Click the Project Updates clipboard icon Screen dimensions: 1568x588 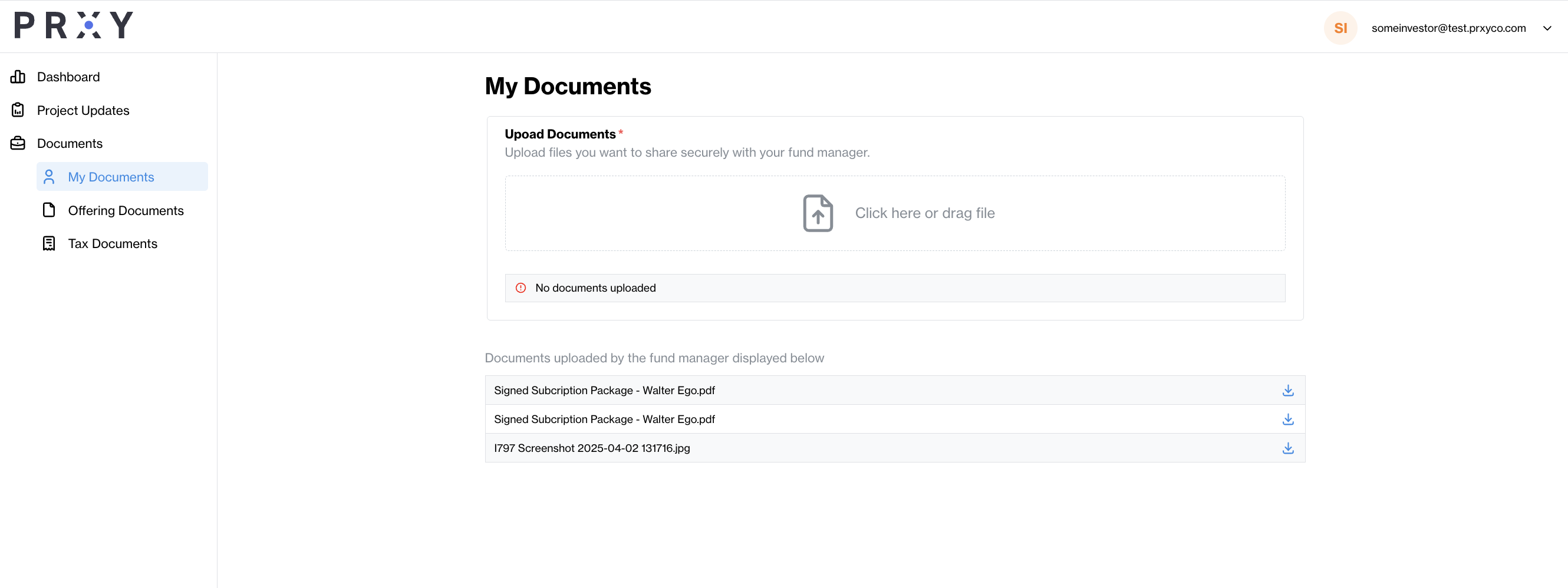[18, 110]
